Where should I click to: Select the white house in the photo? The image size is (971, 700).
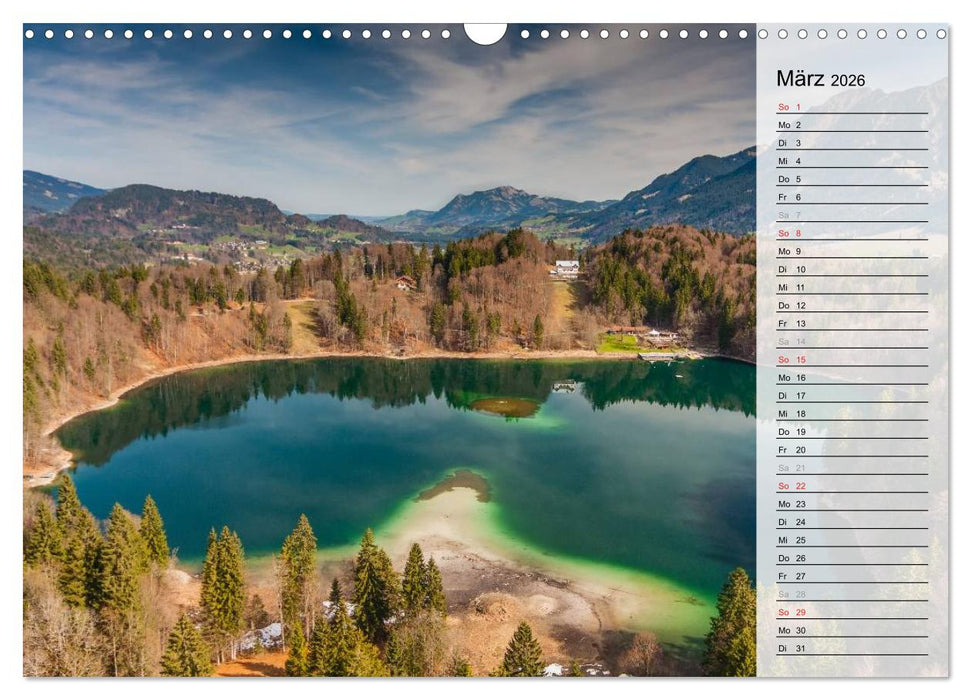pyautogui.click(x=566, y=267)
